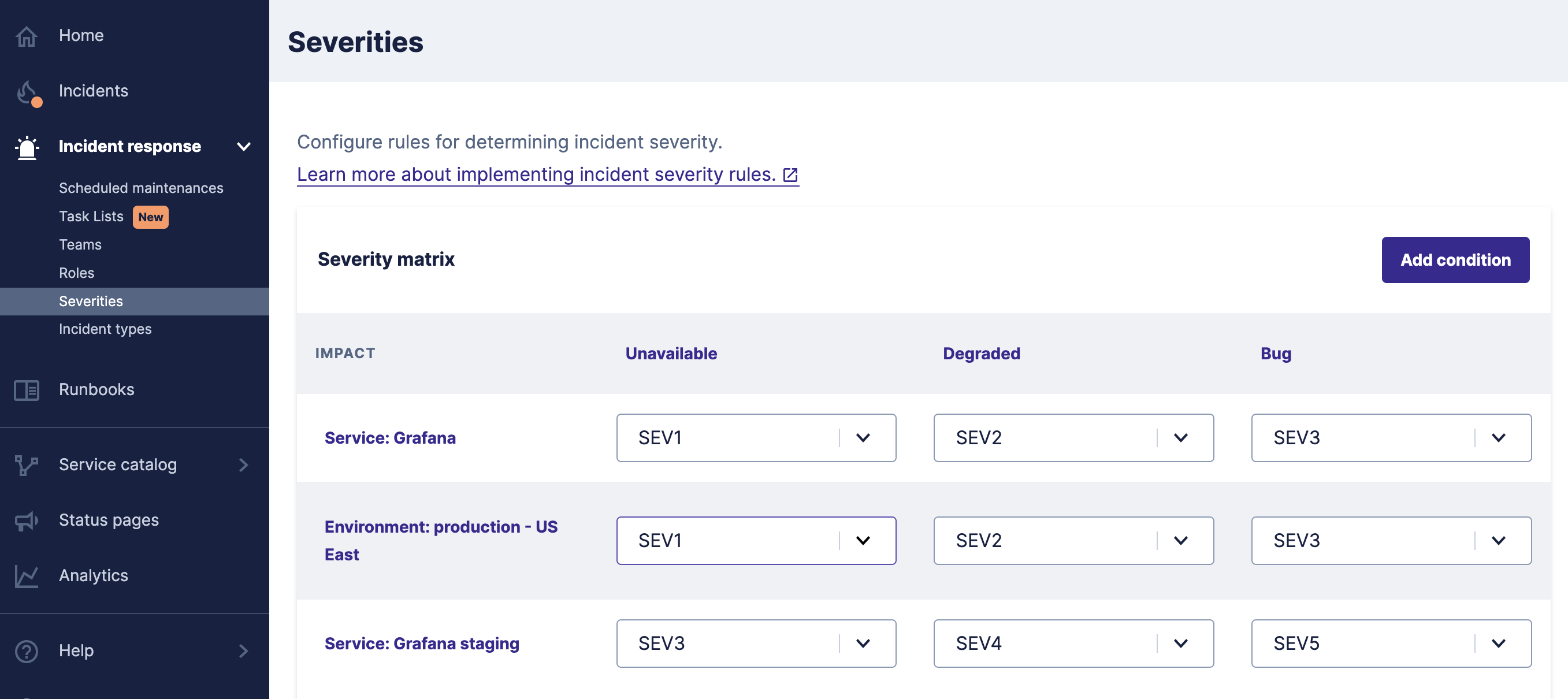1568x699 pixels.
Task: Open Grafana staging Bug severity dropdown
Action: click(1390, 643)
